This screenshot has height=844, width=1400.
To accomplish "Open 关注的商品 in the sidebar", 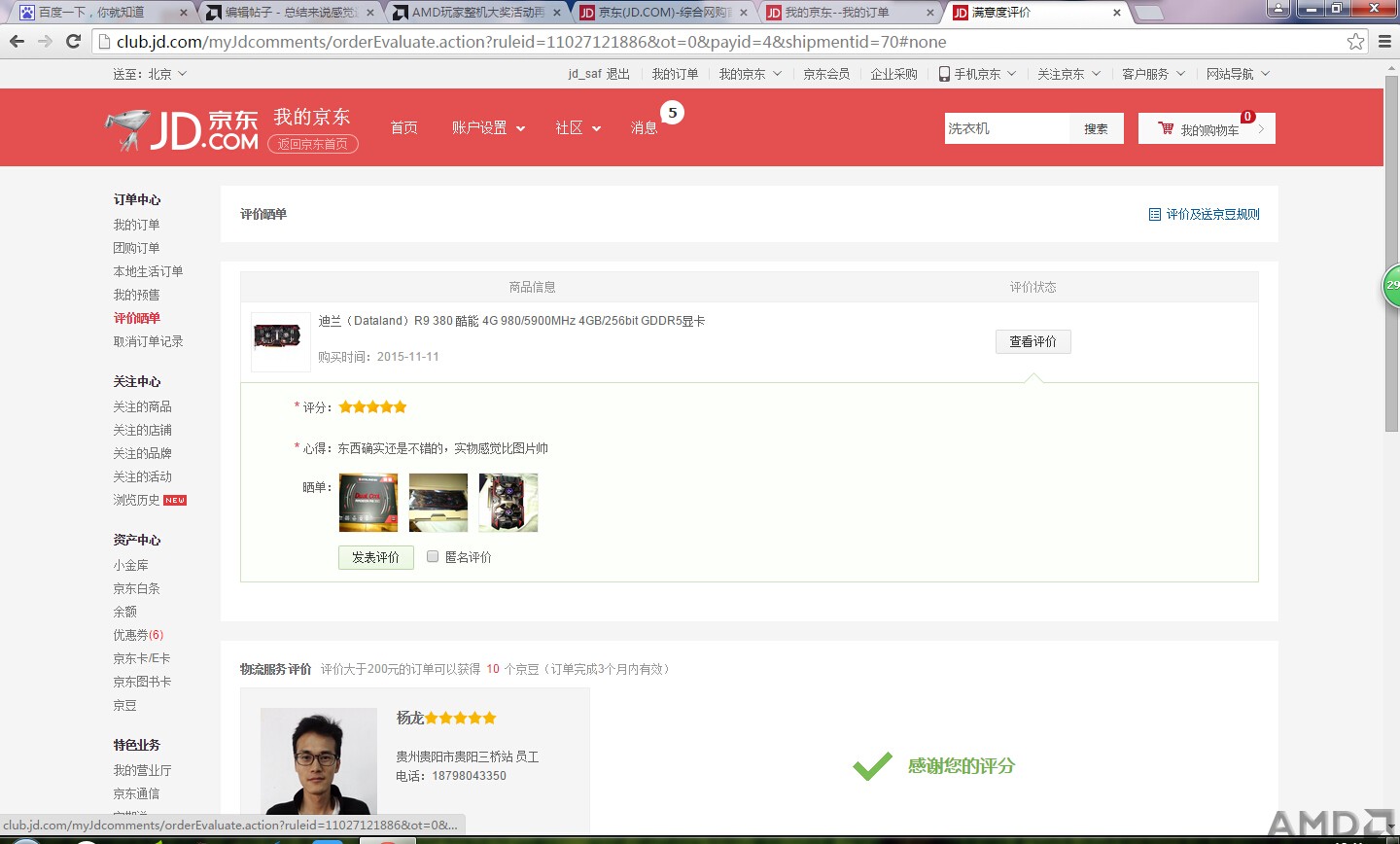I will (x=142, y=406).
